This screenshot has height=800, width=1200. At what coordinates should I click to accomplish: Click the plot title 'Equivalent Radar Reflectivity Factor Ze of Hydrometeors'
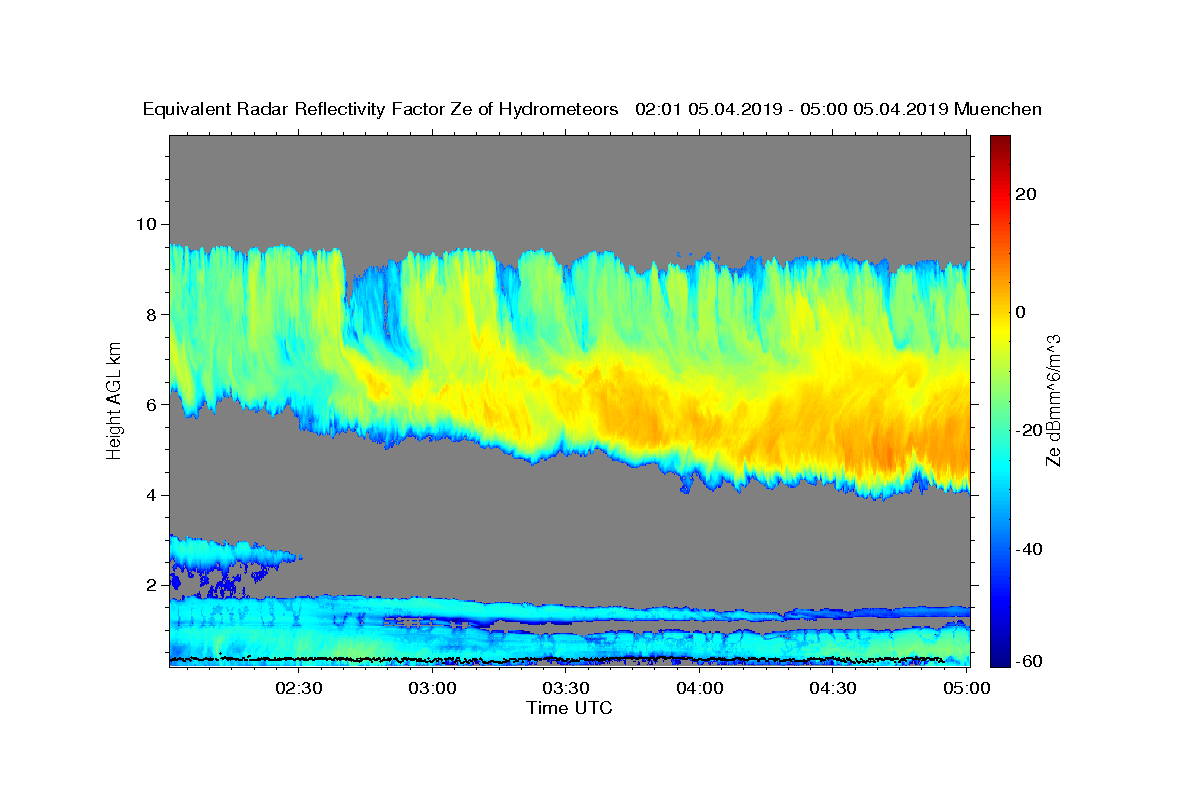click(x=381, y=110)
